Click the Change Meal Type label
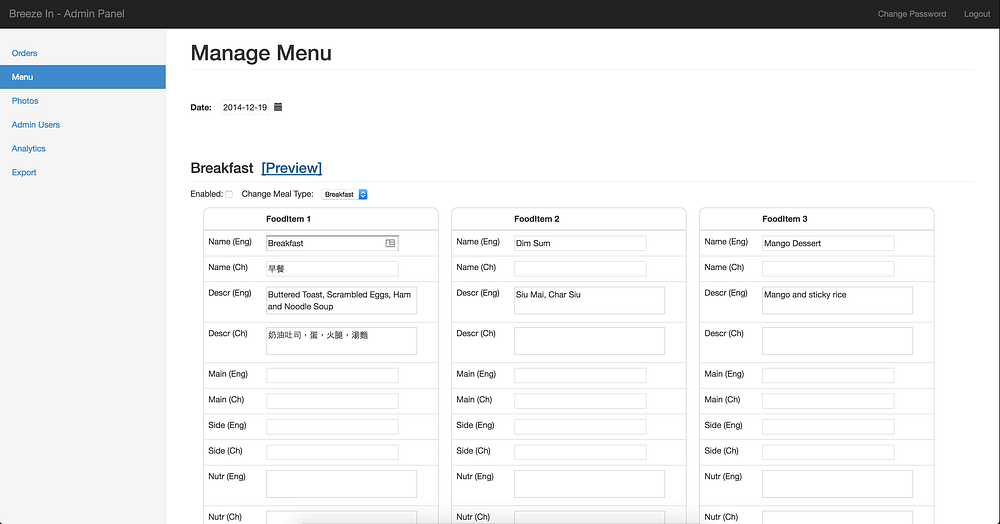1000x524 pixels. pyautogui.click(x=277, y=194)
